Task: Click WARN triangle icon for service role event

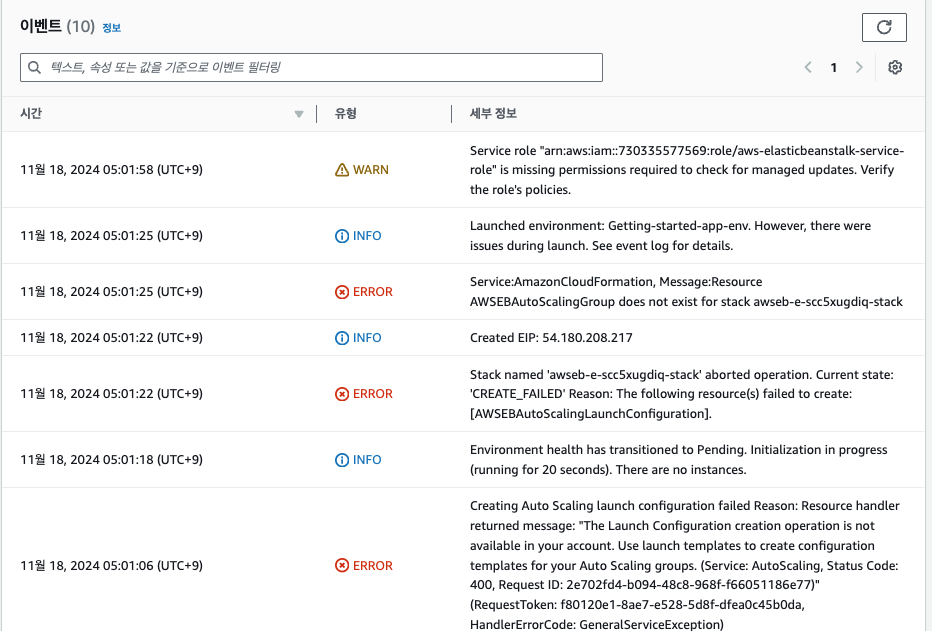Action: tap(342, 170)
